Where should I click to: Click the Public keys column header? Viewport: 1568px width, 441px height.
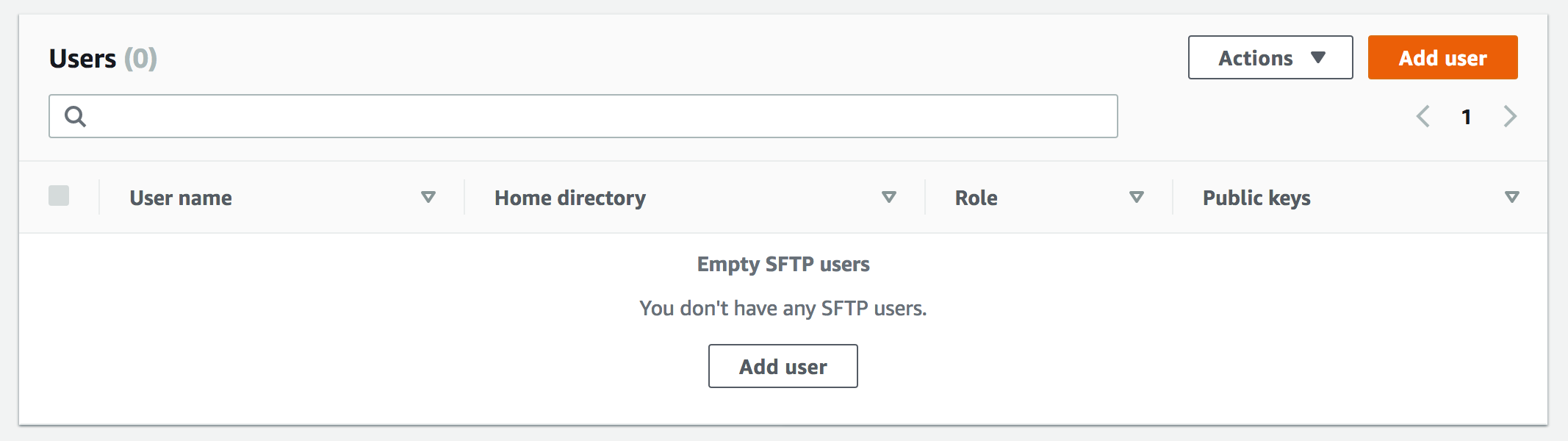(1256, 198)
